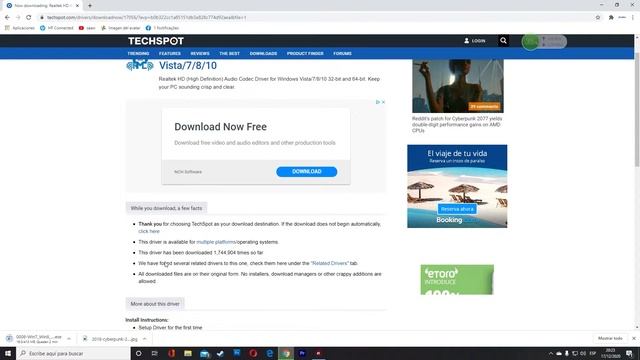This screenshot has width=640, height=360.
Task: Open Task View on the taskbar
Action: [x=155, y=353]
